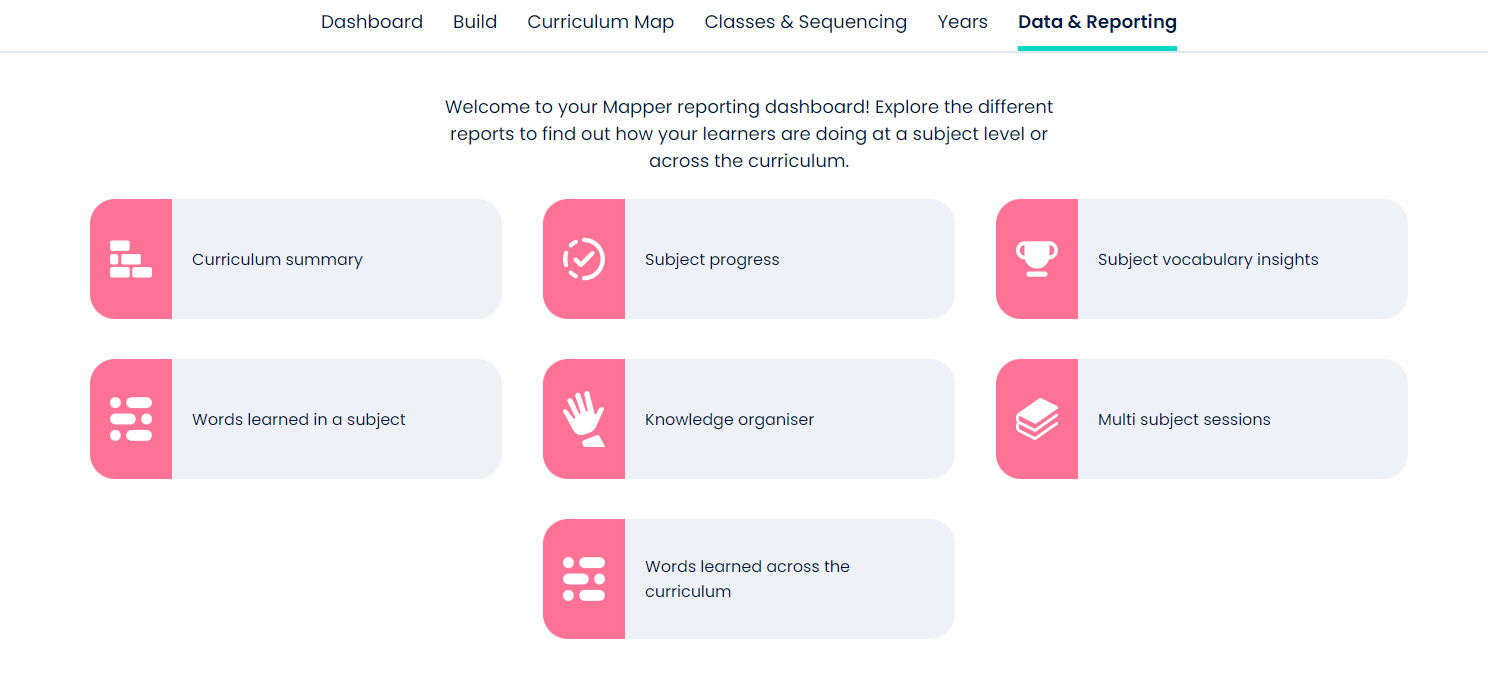Screen dimensions: 1488x700
Task: Open the Multi subject sessions report
Action: pyautogui.click(x=1184, y=420)
